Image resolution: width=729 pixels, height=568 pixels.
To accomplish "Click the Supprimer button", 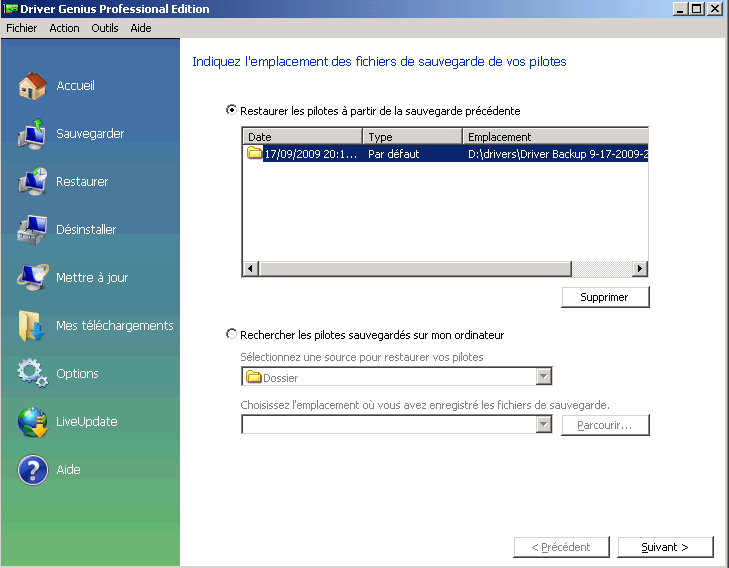I will point(605,297).
